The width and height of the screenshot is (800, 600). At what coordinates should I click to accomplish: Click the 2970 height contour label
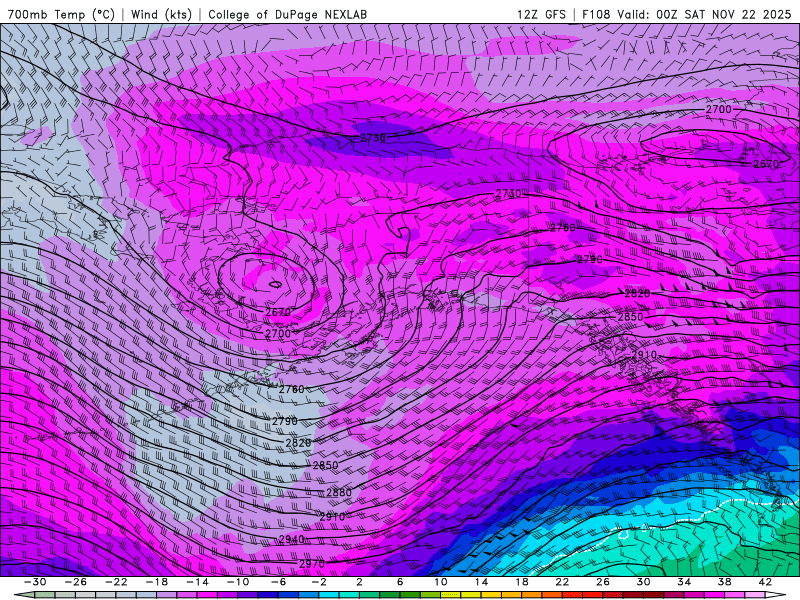point(312,564)
